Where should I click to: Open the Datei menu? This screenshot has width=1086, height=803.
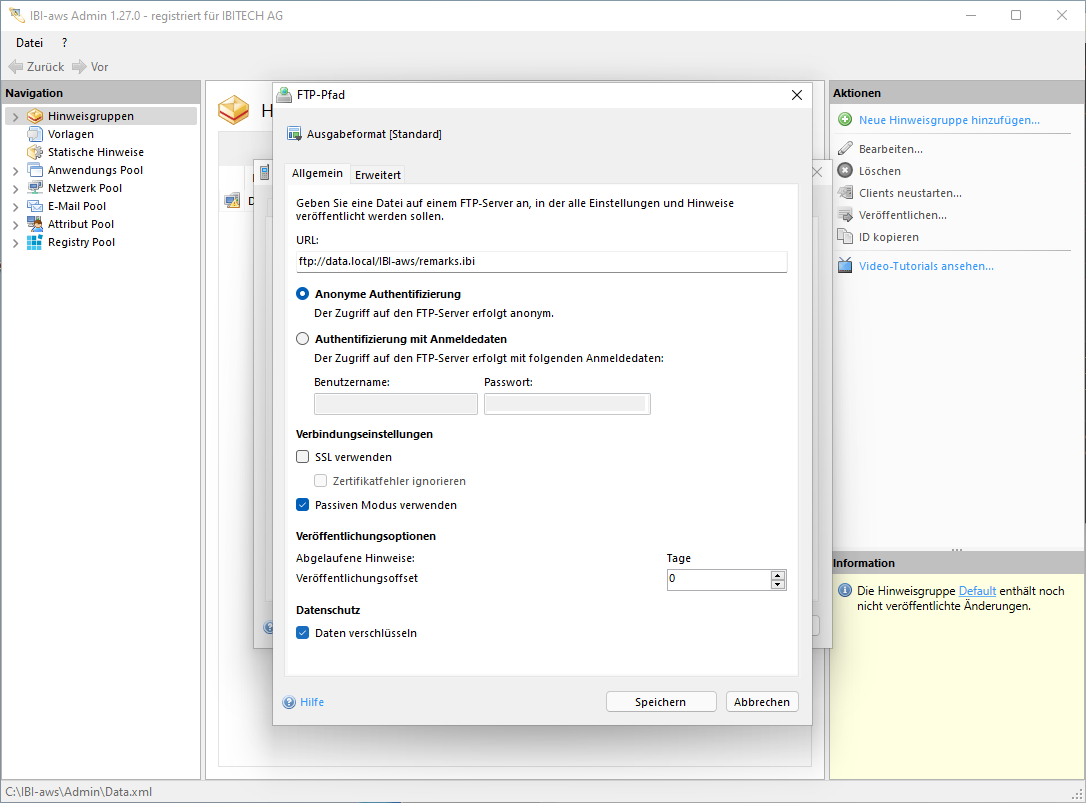point(29,43)
